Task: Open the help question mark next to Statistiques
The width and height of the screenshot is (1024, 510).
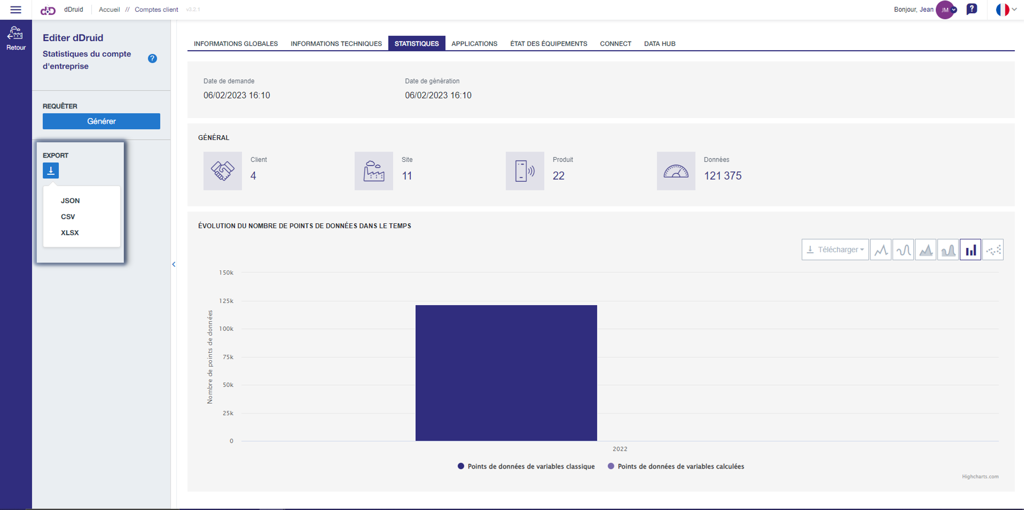Action: pos(152,59)
